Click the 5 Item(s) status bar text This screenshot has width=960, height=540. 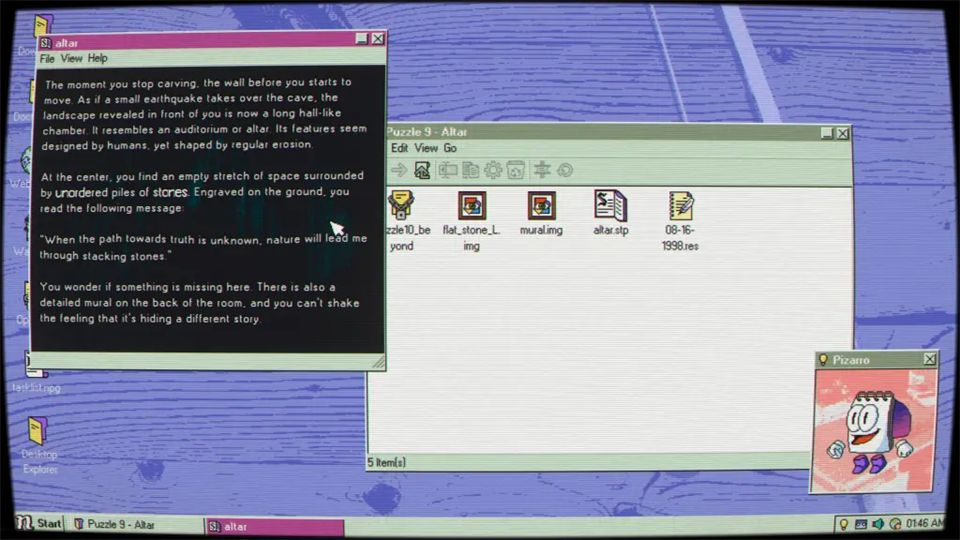pyautogui.click(x=386, y=463)
